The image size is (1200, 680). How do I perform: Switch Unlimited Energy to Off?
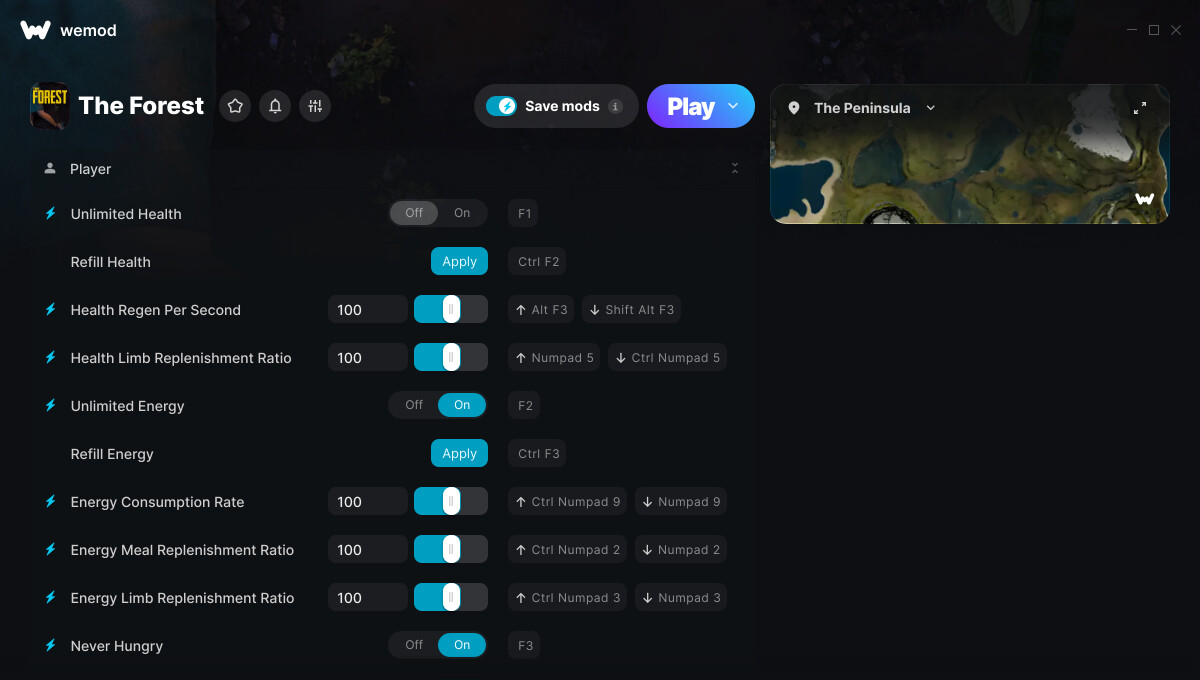coord(414,405)
